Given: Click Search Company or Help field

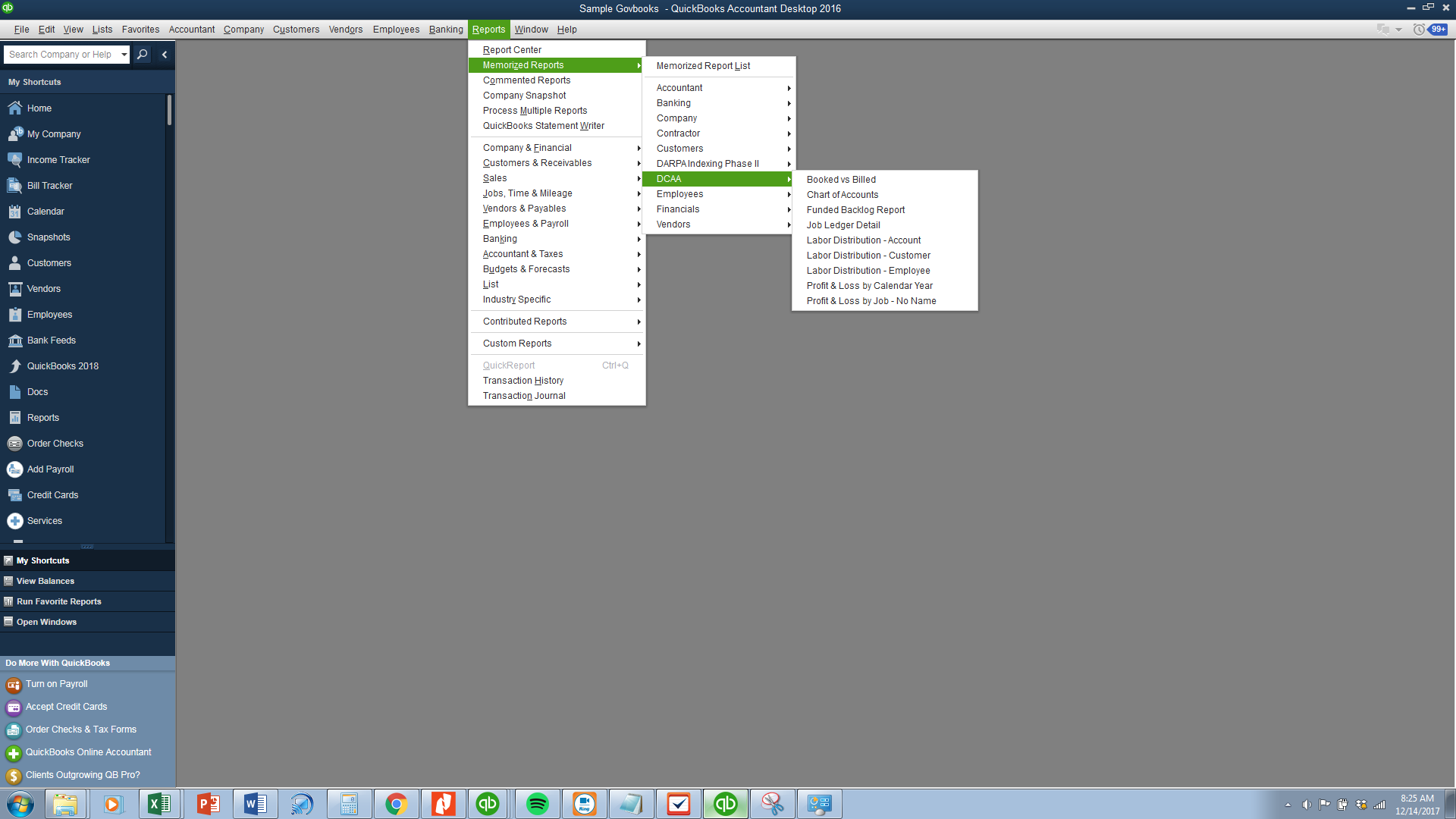Looking at the screenshot, I should pos(61,55).
